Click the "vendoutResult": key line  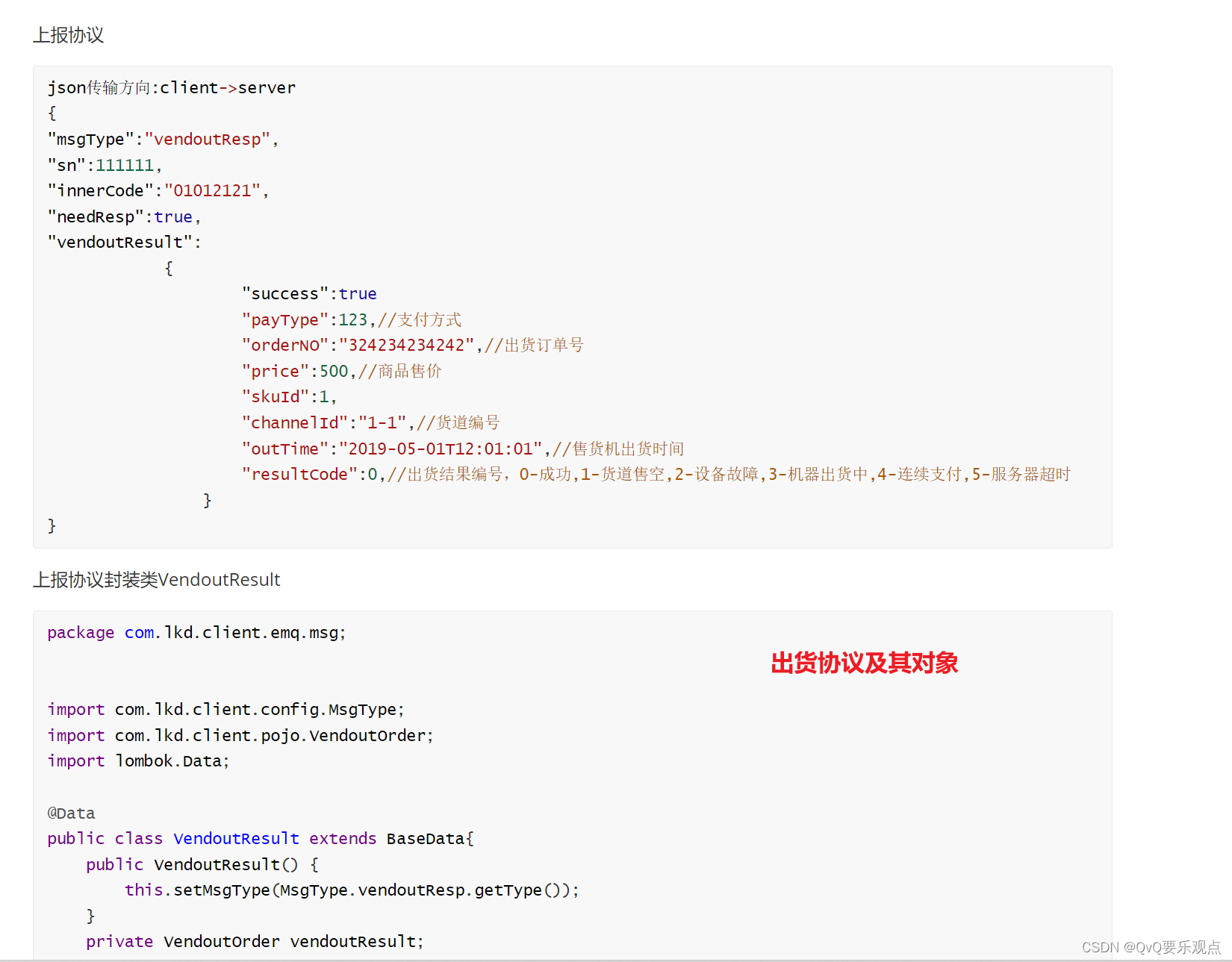click(125, 243)
